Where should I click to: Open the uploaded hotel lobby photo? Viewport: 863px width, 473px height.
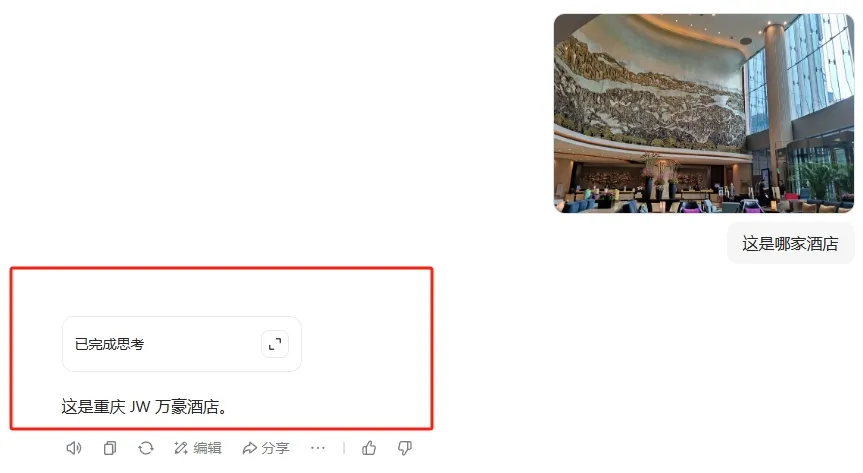[x=704, y=113]
